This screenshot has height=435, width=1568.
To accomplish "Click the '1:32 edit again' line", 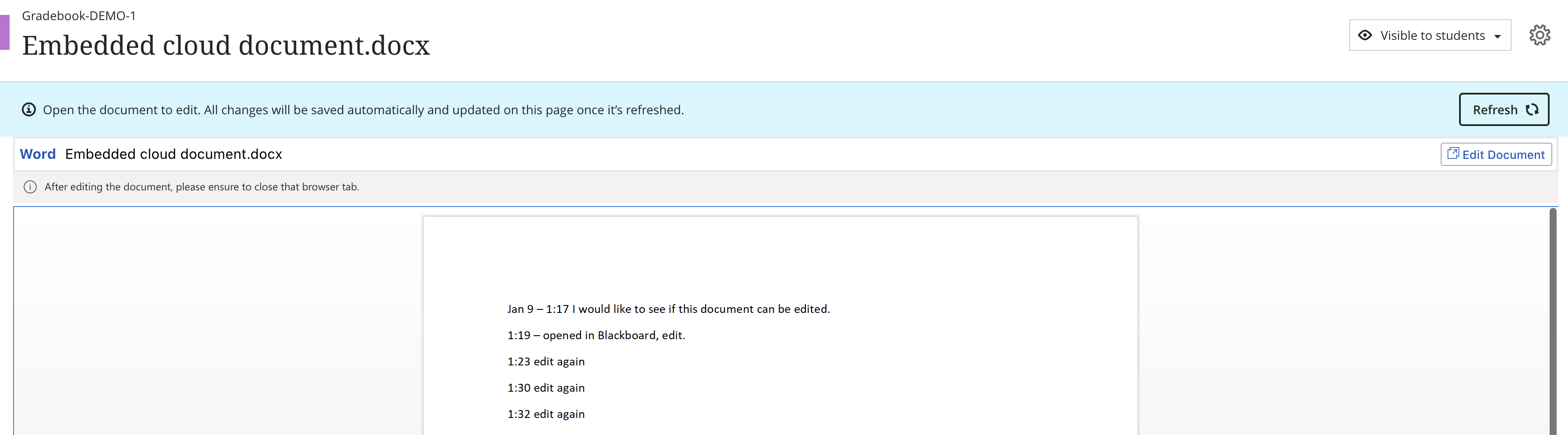I will point(546,414).
